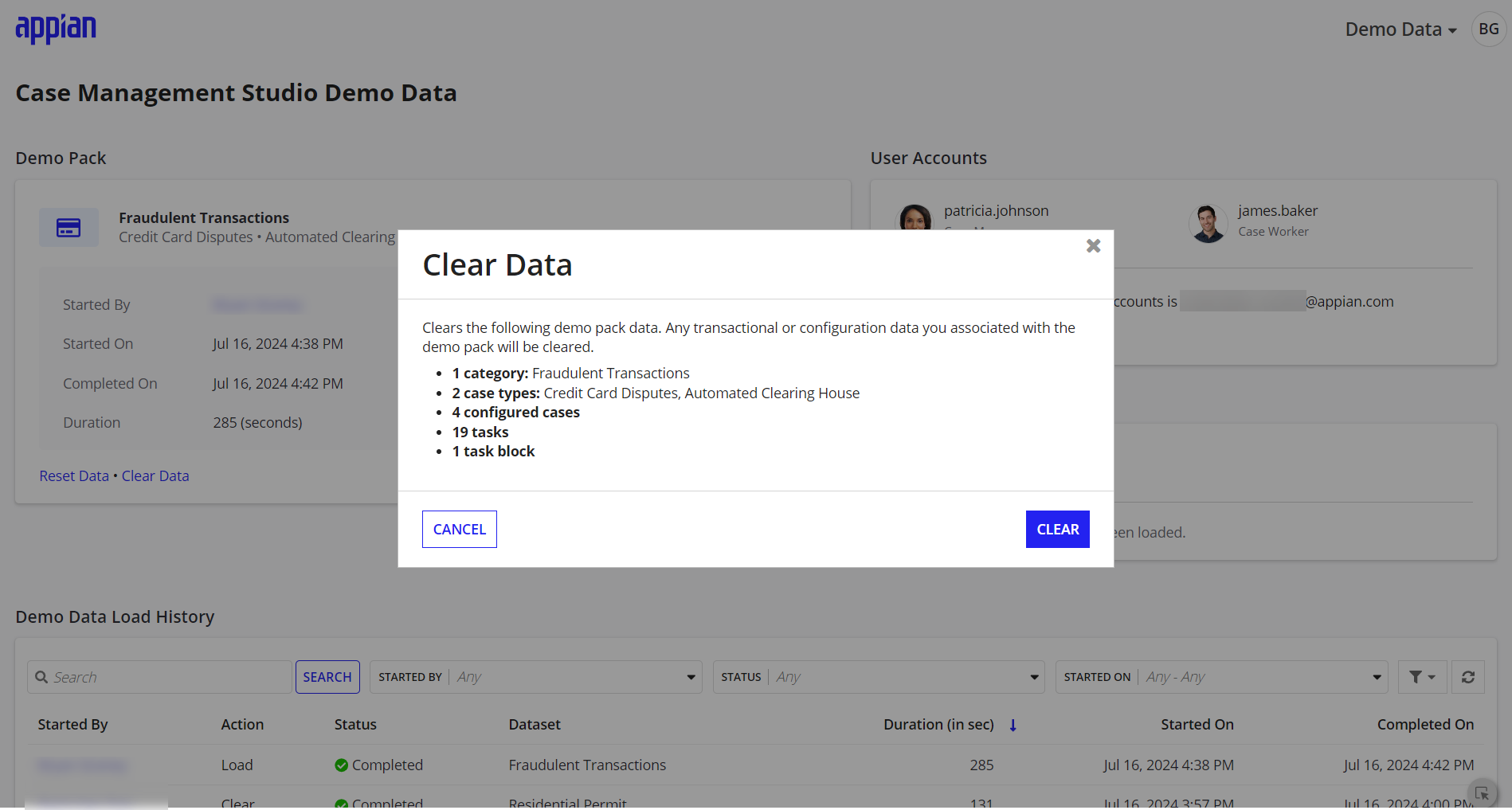Sort by the Dataset column header
Image resolution: width=1512 pixels, height=810 pixels.
[x=535, y=725]
